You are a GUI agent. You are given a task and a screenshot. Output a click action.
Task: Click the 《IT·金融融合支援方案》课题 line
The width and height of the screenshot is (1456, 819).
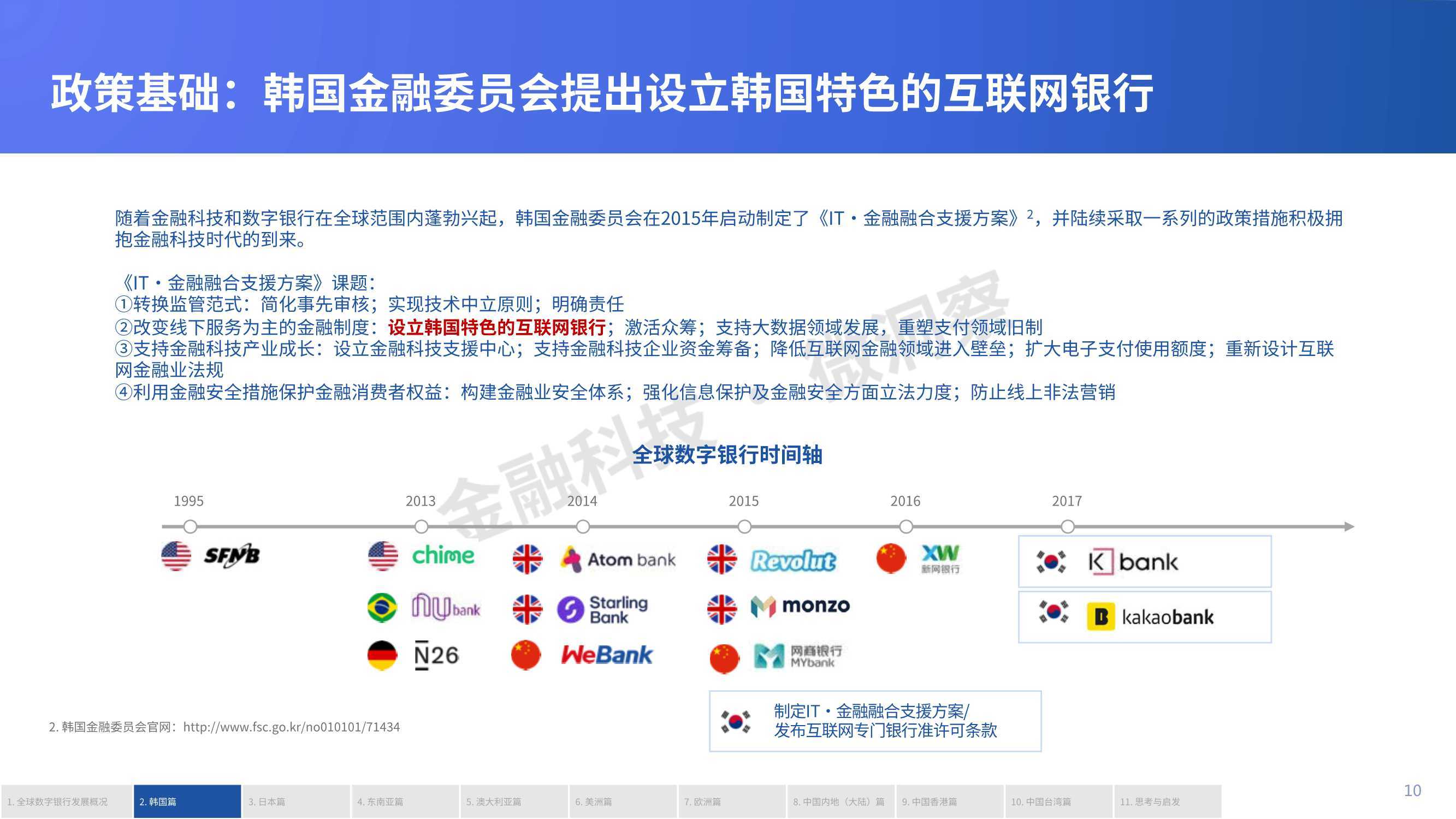pyautogui.click(x=246, y=283)
